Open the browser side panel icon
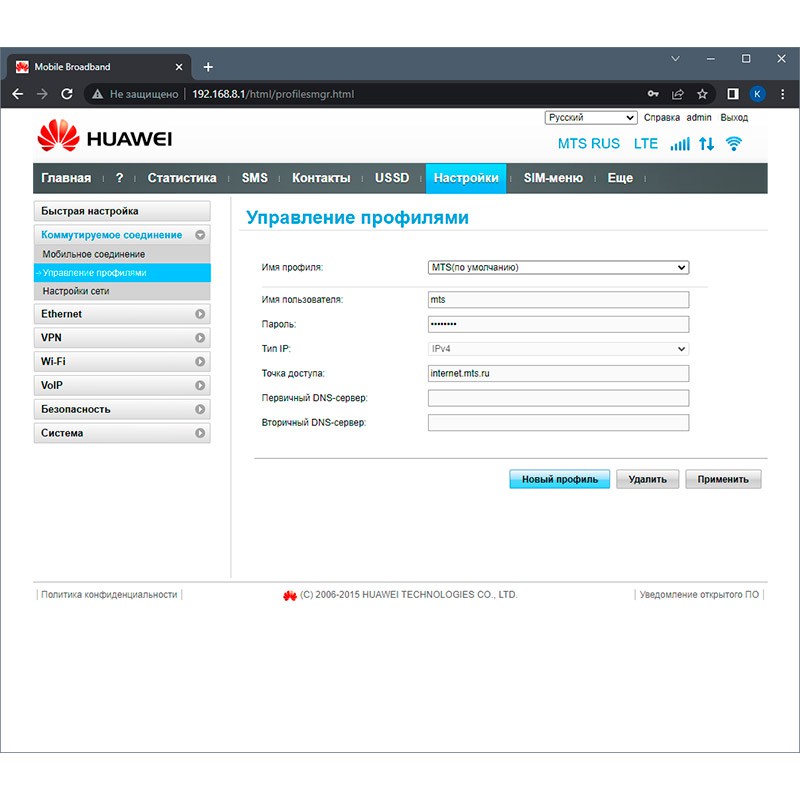The height and width of the screenshot is (800, 800). coord(732,94)
